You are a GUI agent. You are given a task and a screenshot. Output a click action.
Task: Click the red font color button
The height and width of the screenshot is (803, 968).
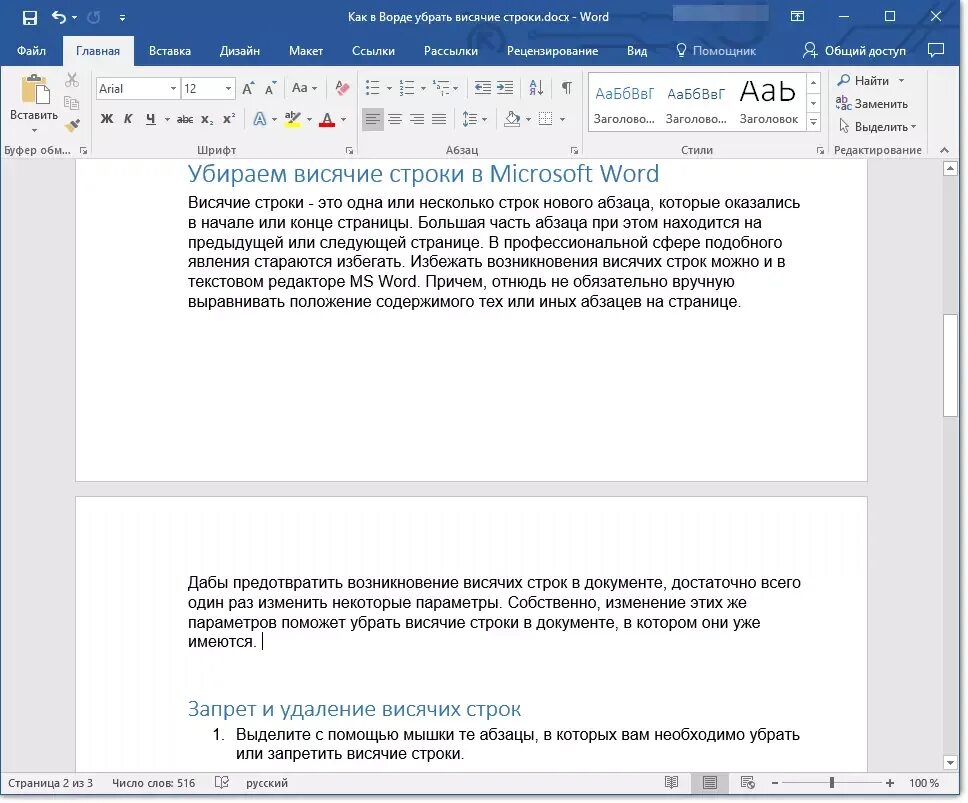pos(327,119)
